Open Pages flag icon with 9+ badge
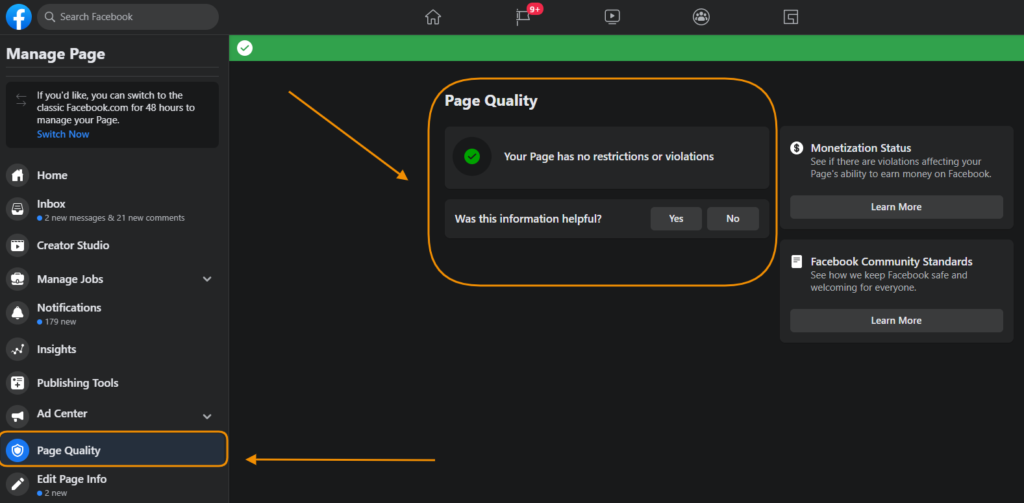The width and height of the screenshot is (1024, 503). point(523,17)
